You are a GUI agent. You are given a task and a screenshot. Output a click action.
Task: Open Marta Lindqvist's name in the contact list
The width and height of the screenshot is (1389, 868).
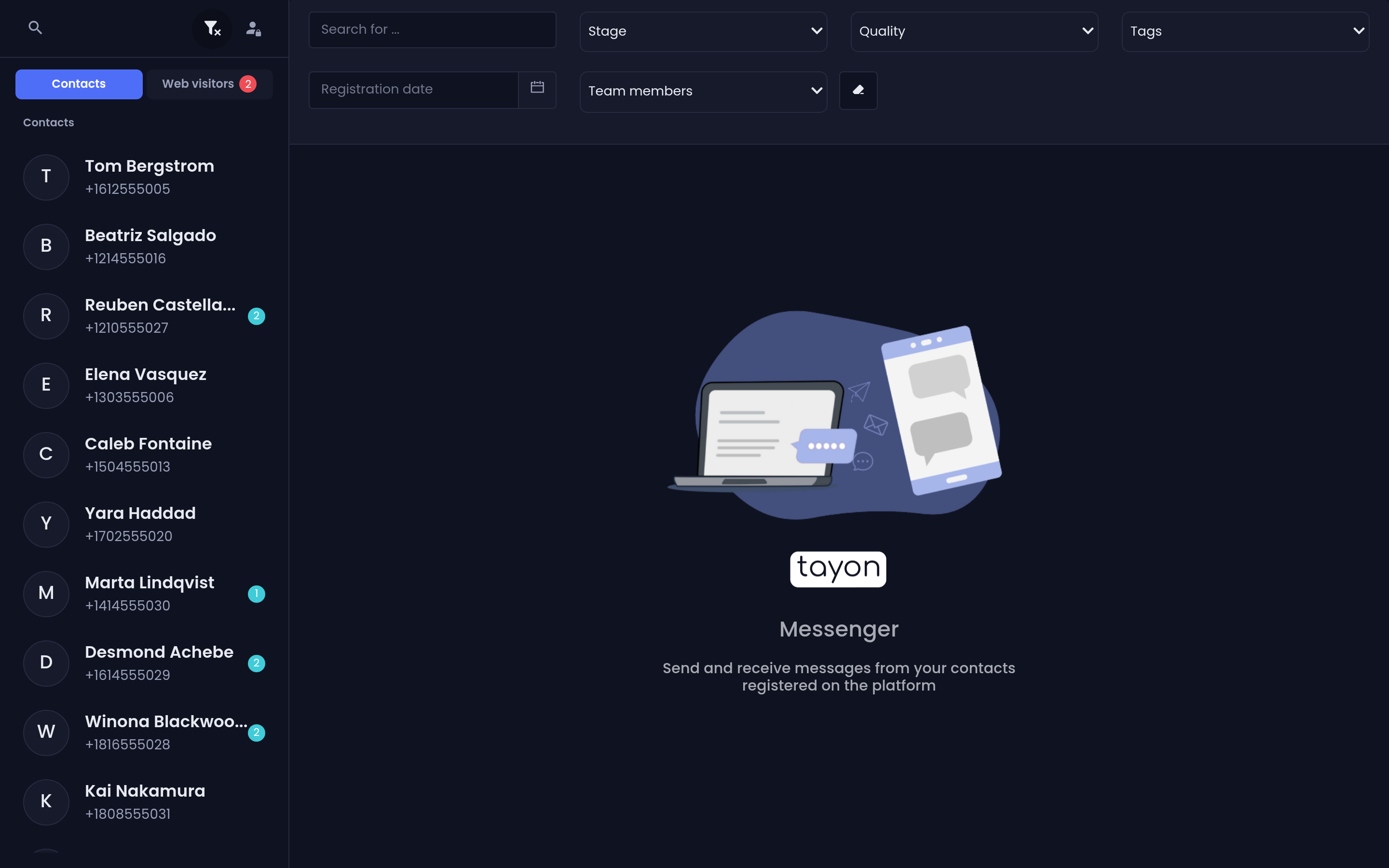point(149,583)
